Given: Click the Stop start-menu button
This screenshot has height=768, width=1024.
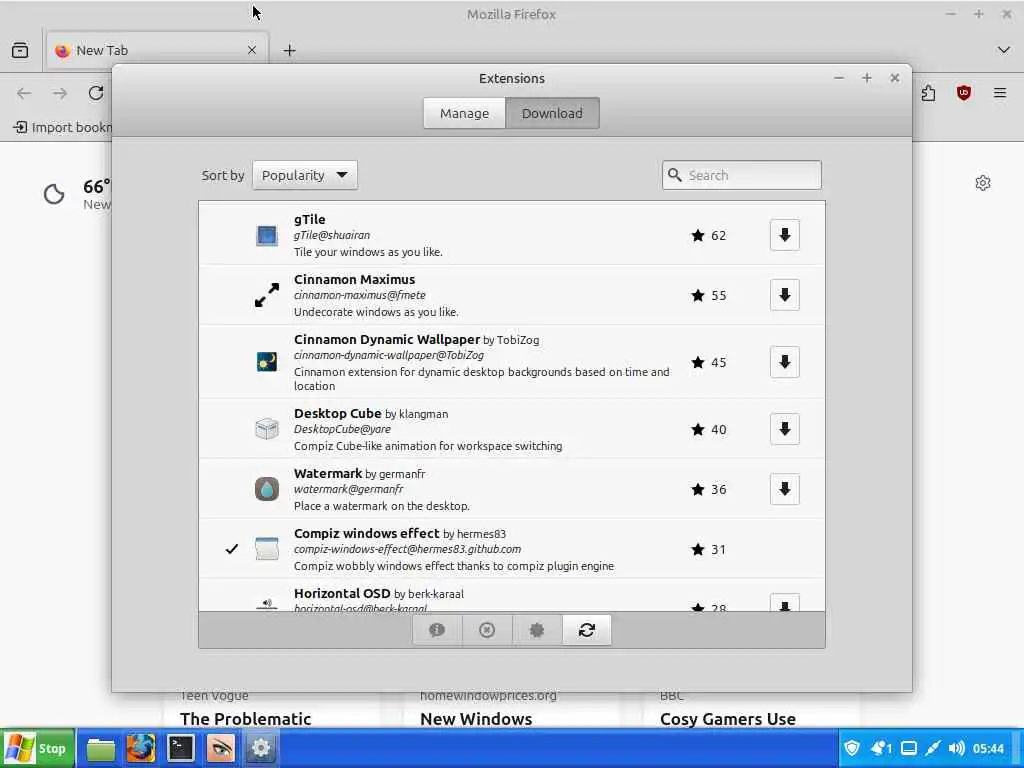Looking at the screenshot, I should coord(38,748).
